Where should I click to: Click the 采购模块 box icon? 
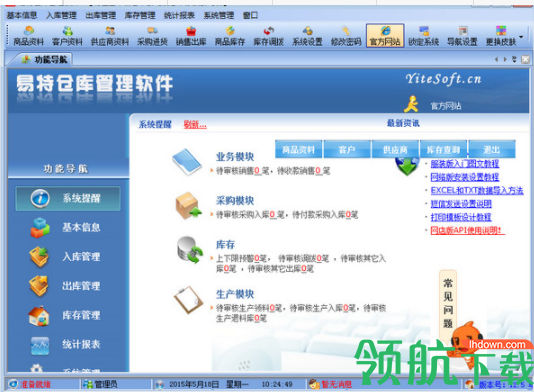[x=188, y=206]
